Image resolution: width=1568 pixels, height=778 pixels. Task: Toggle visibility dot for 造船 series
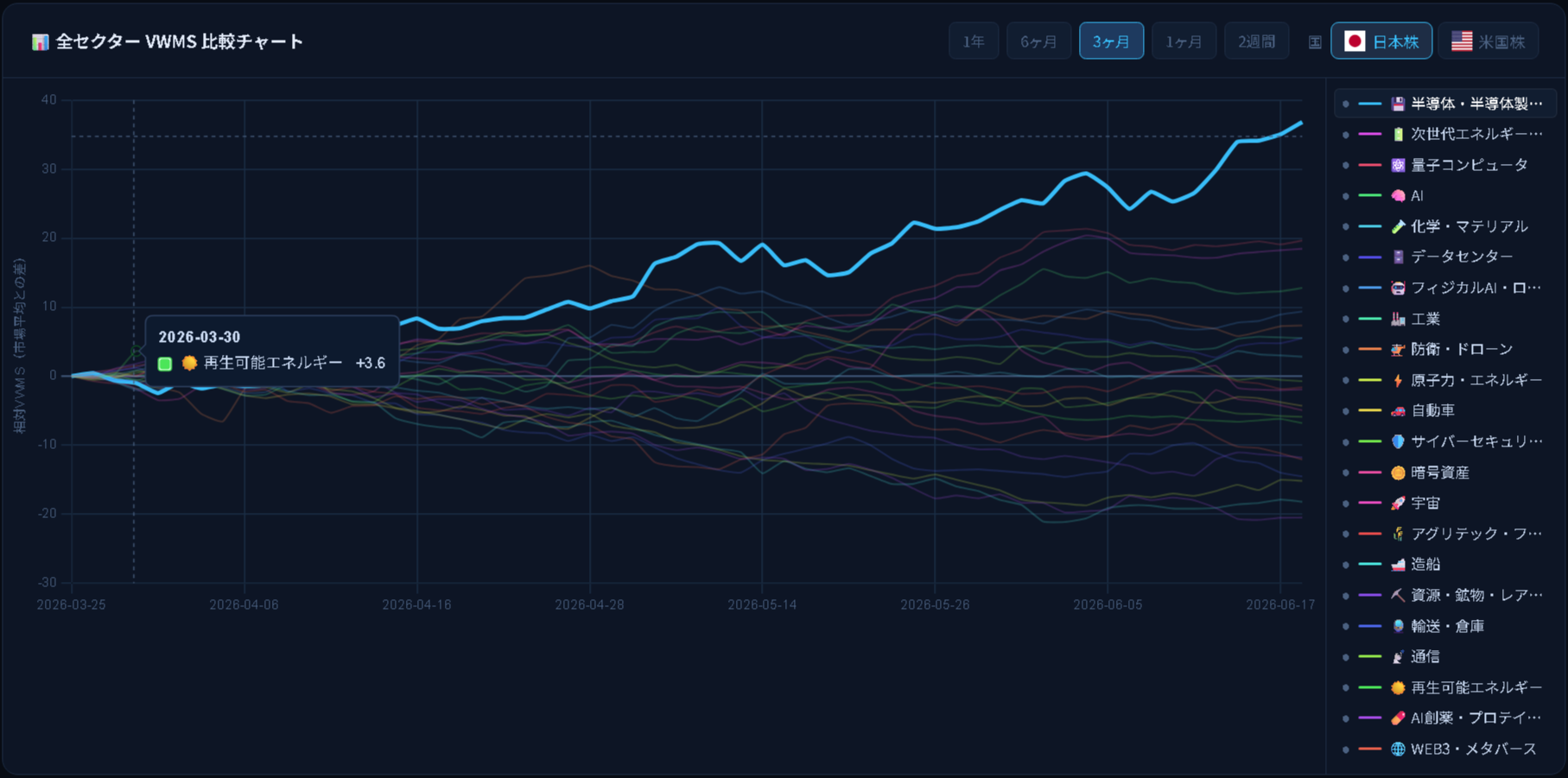coord(1345,565)
